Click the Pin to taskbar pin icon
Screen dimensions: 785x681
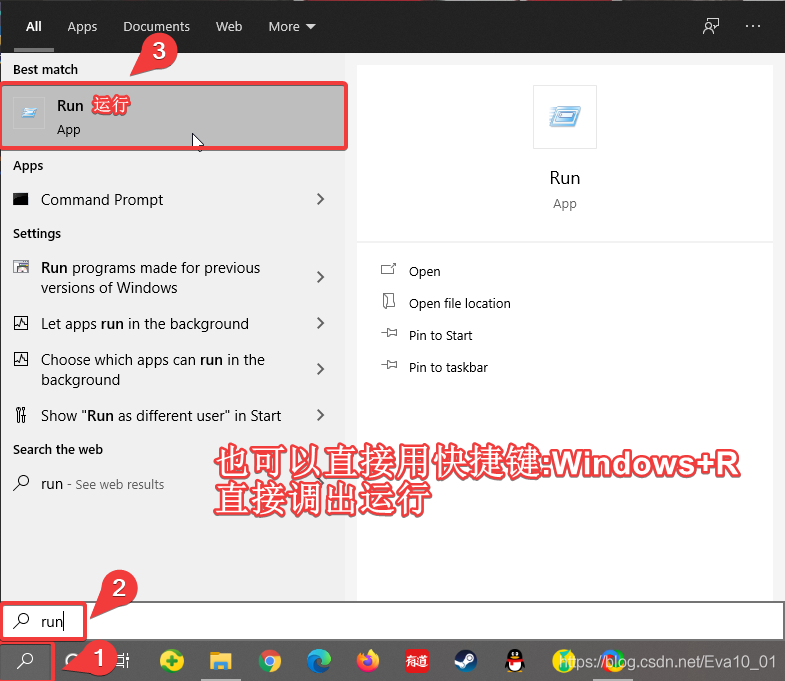pos(389,365)
